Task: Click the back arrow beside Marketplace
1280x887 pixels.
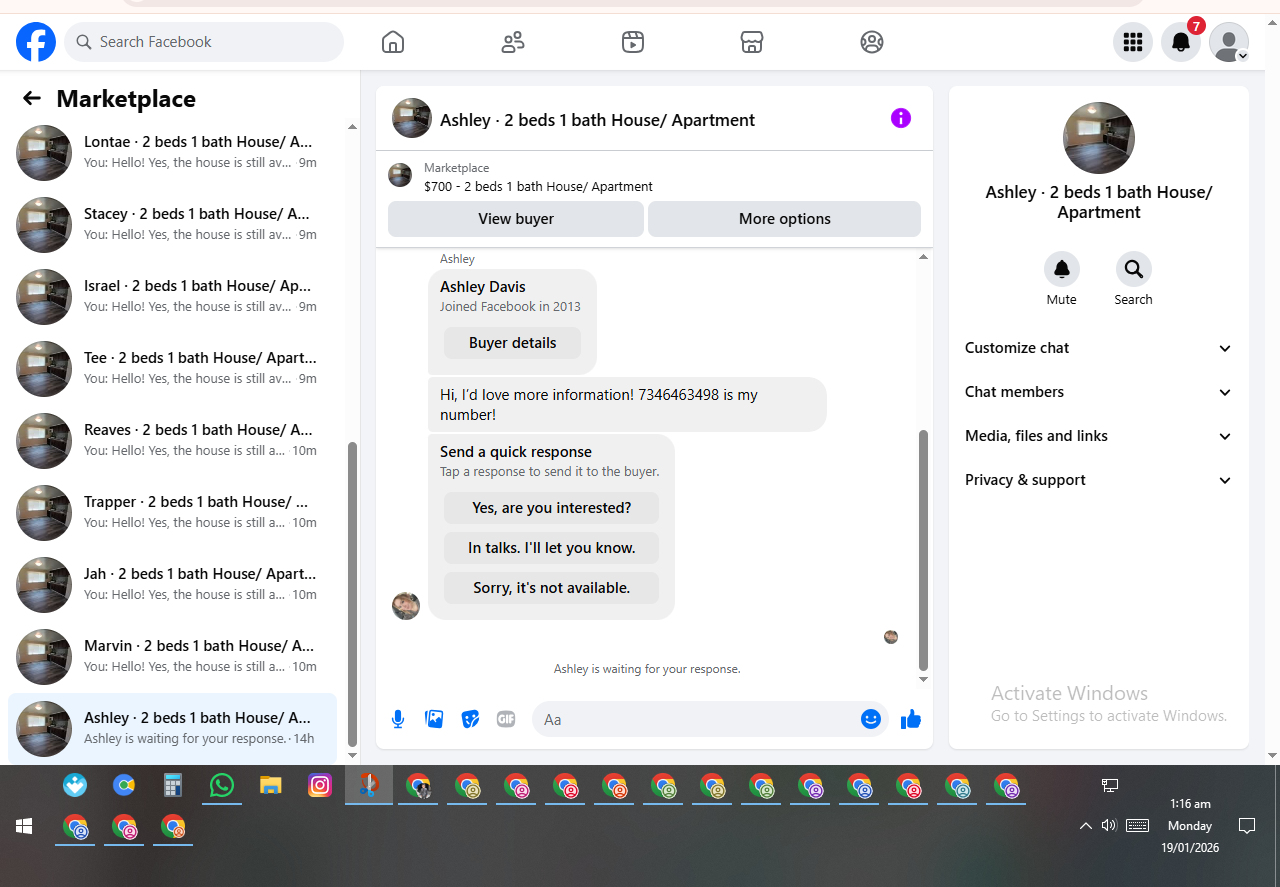Action: click(32, 98)
